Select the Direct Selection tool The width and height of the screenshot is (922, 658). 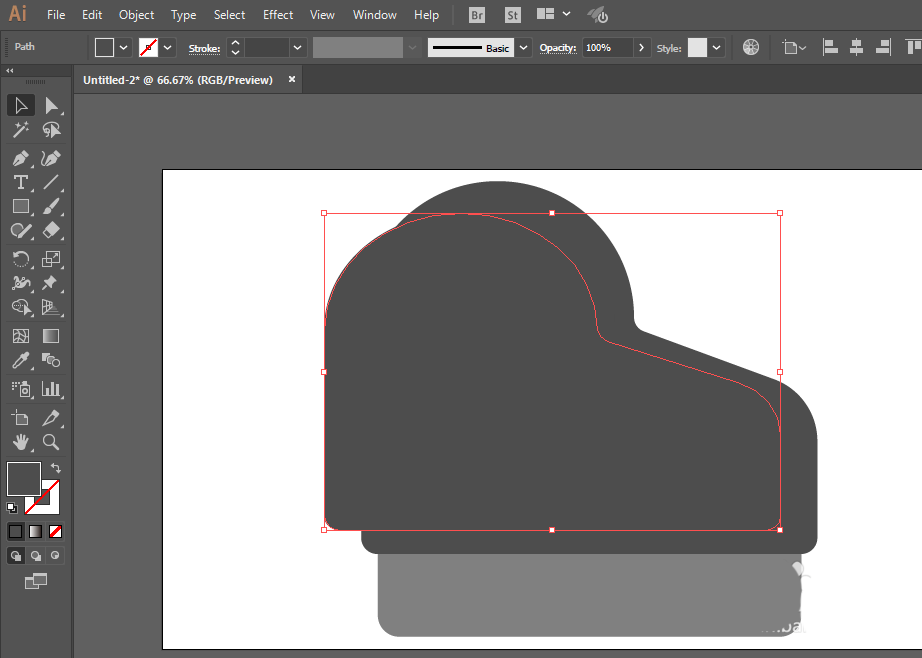(51, 105)
